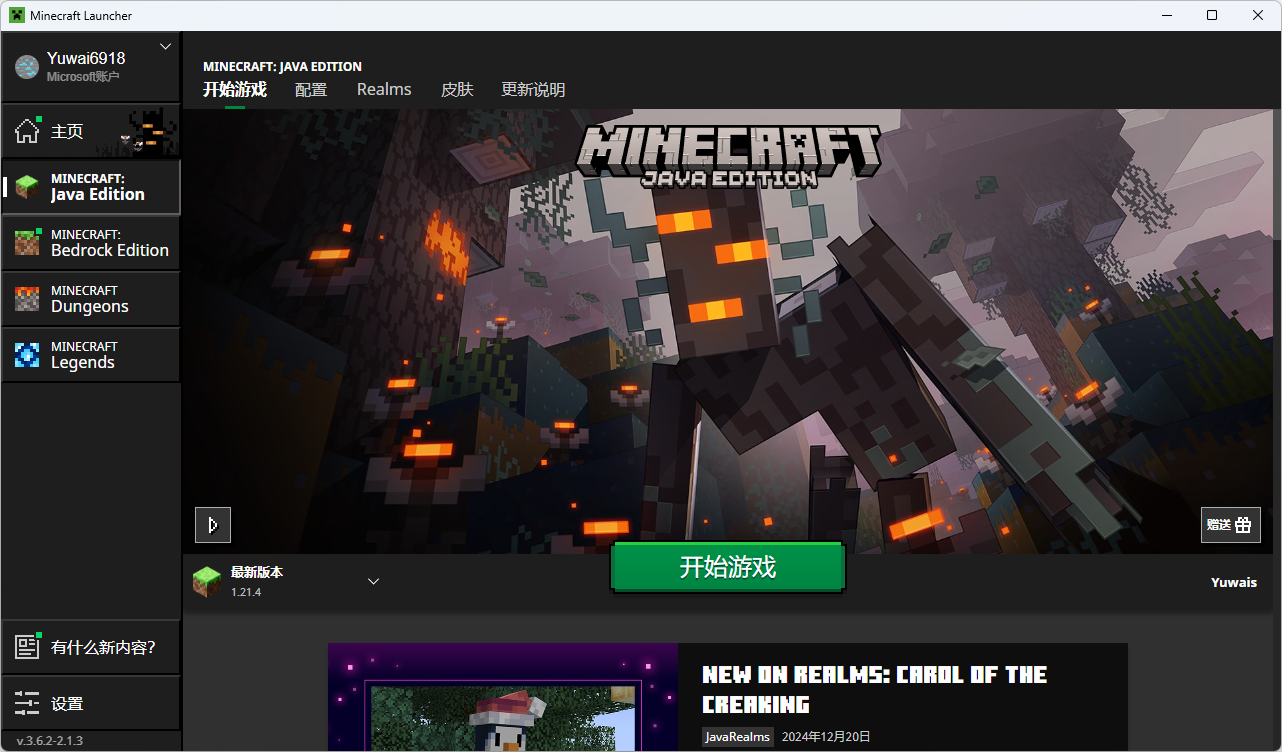Click the Yuwai6918 profile avatar
The height and width of the screenshot is (752, 1282).
click(26, 66)
